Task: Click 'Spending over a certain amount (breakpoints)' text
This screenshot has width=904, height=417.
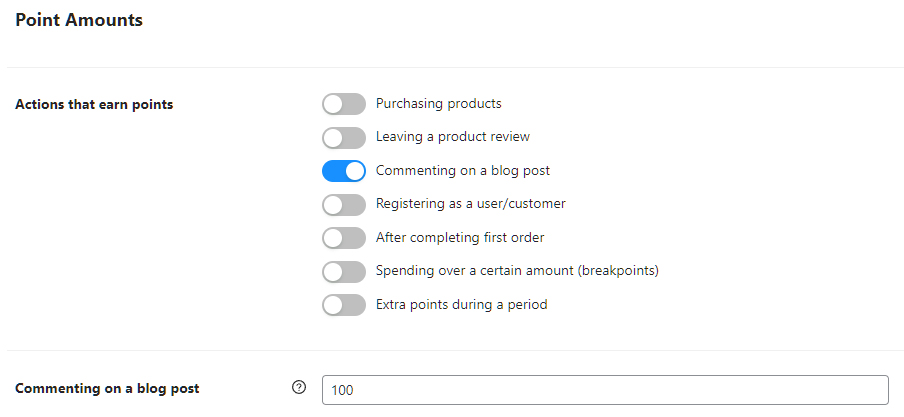Action: point(516,271)
